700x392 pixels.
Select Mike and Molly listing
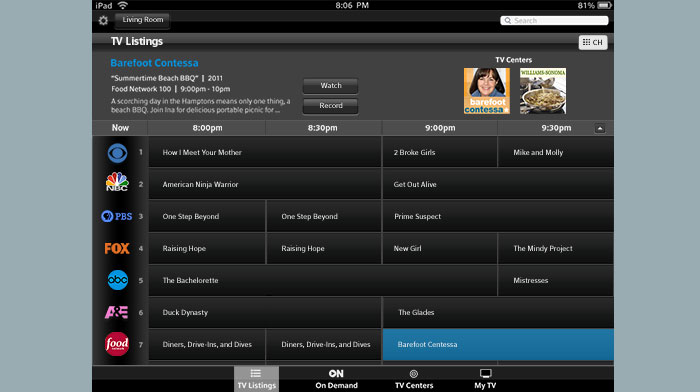pyautogui.click(x=556, y=152)
